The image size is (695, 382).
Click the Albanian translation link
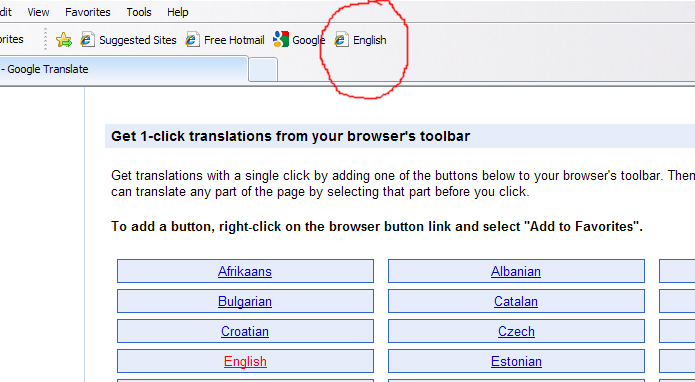click(515, 271)
